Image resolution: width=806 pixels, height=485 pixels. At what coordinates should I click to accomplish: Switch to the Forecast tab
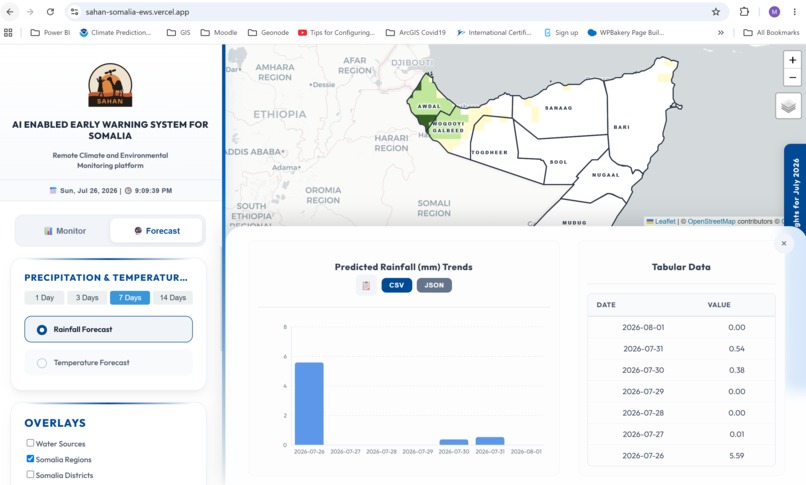[156, 231]
